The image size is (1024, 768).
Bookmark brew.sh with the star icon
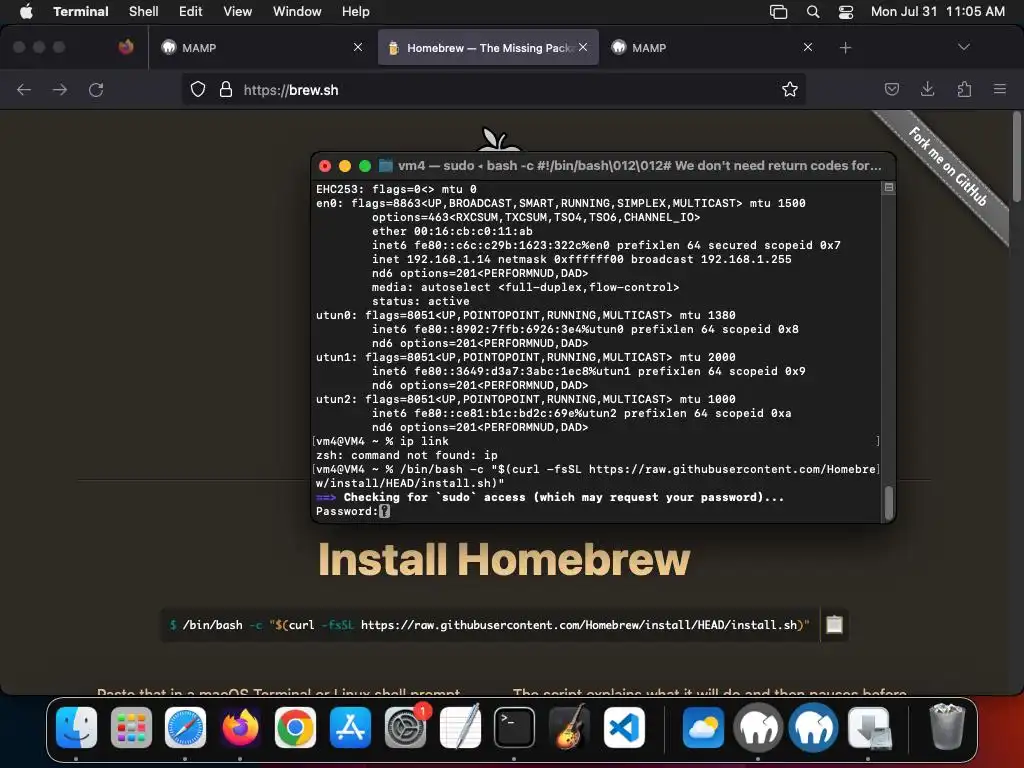click(x=790, y=89)
